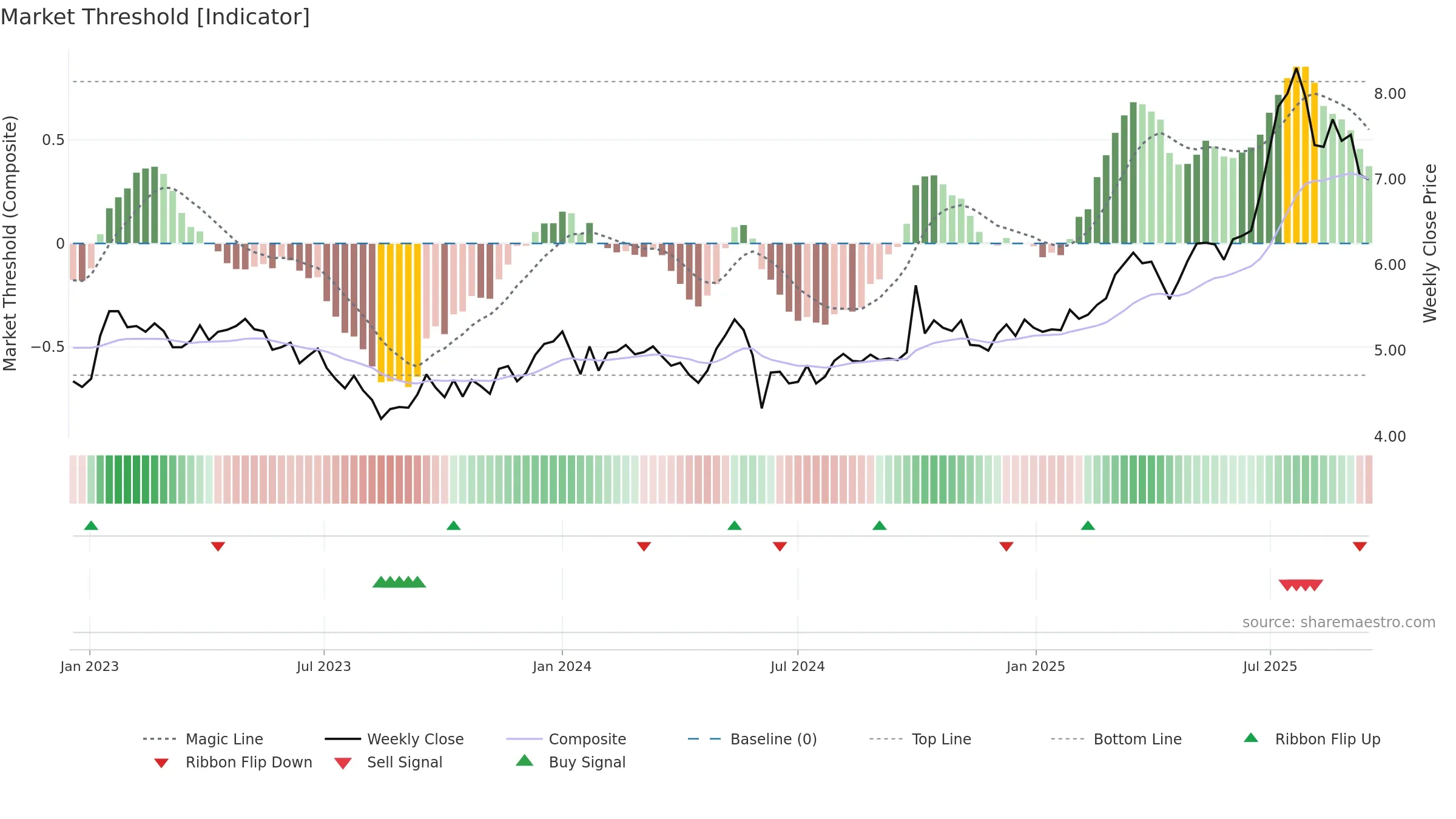Click the 4.00 price axis label
Image resolution: width=1456 pixels, height=819 pixels.
coord(1390,437)
